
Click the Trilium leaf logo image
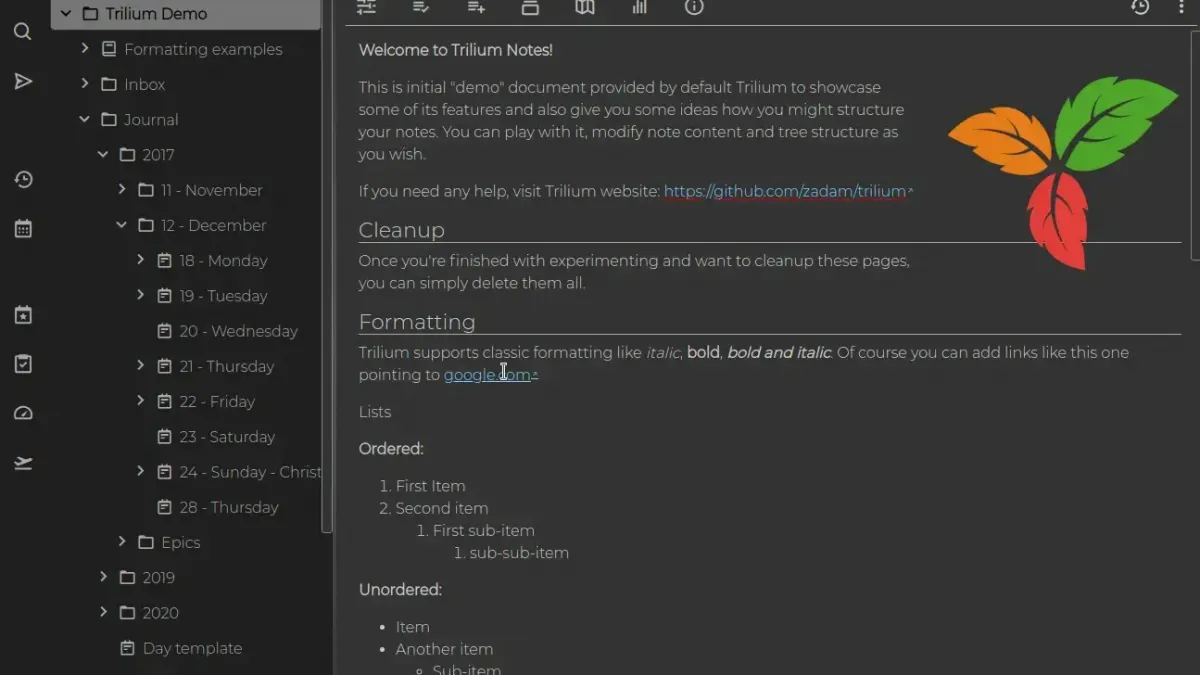point(1064,172)
